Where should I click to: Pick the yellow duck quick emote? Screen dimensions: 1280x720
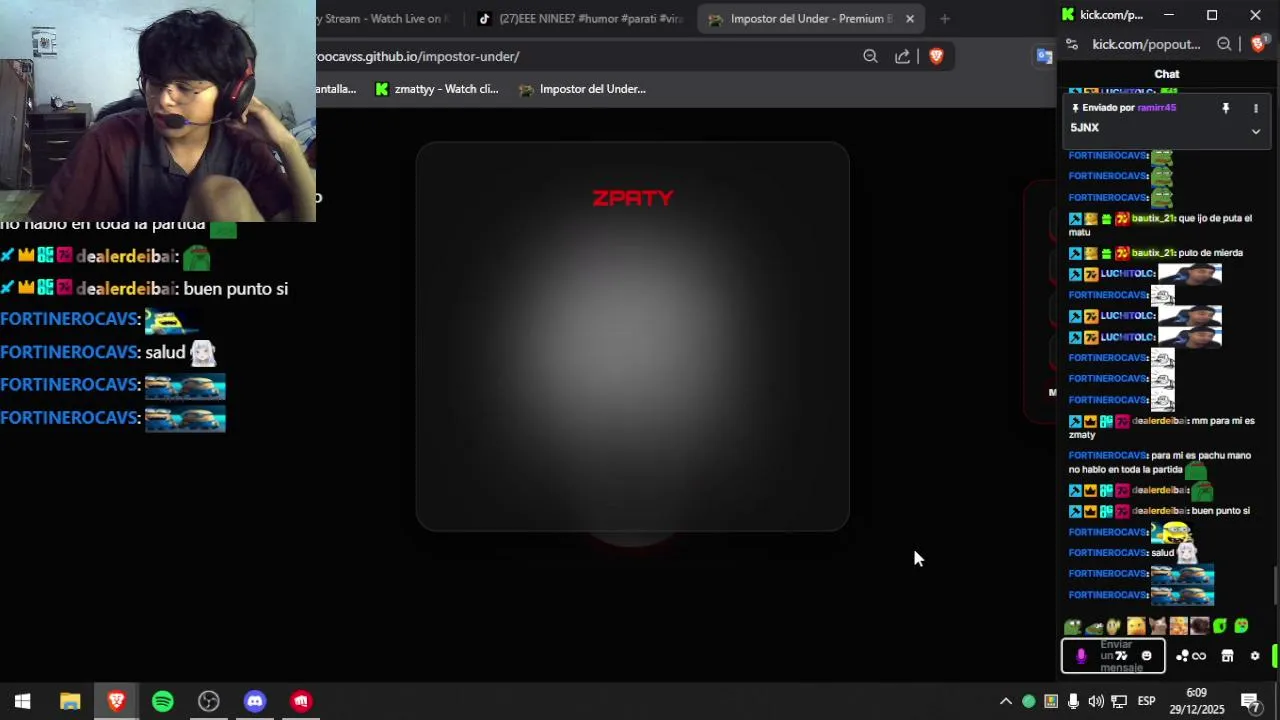click(1136, 627)
